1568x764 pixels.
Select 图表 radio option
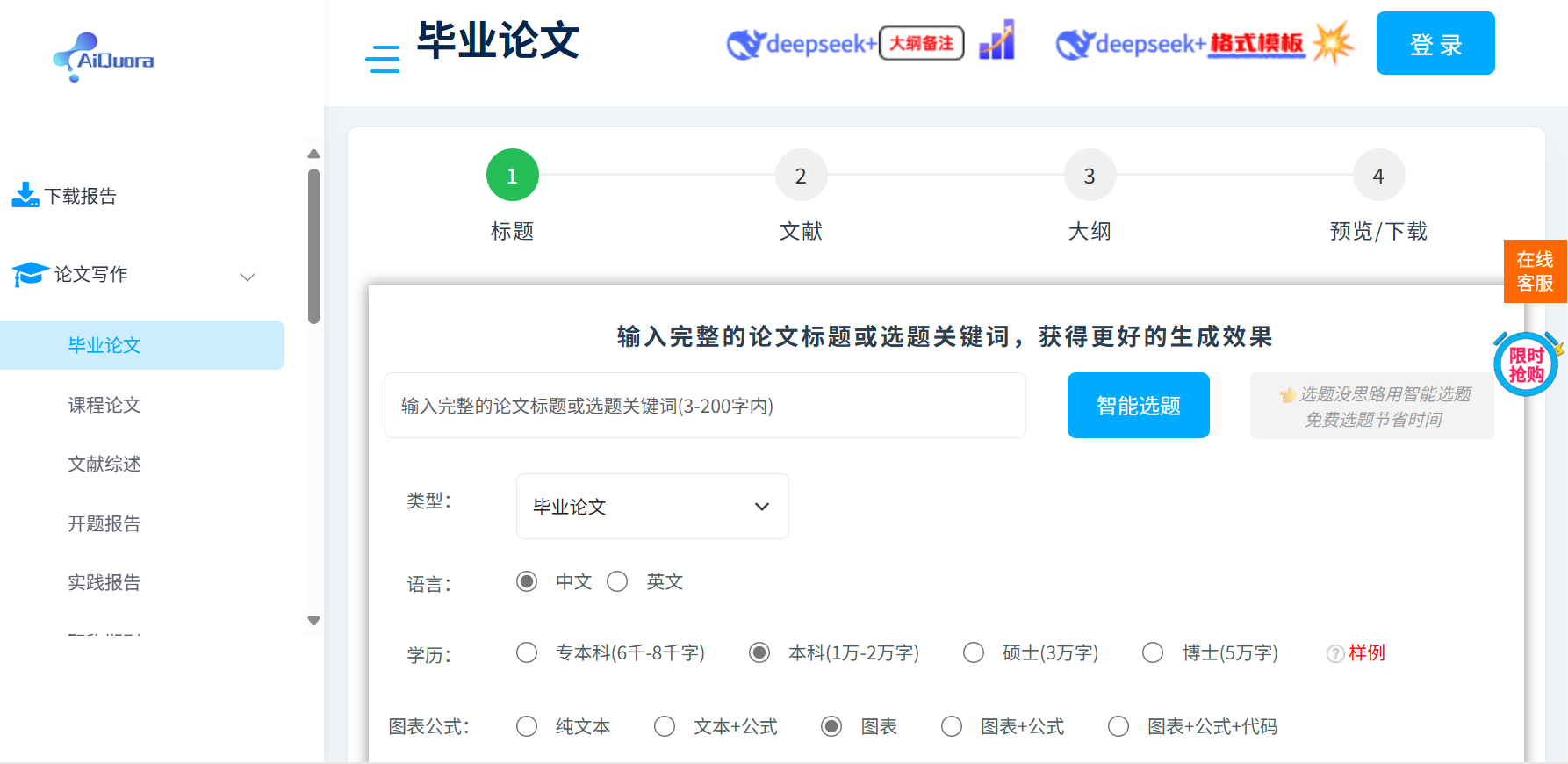click(831, 726)
